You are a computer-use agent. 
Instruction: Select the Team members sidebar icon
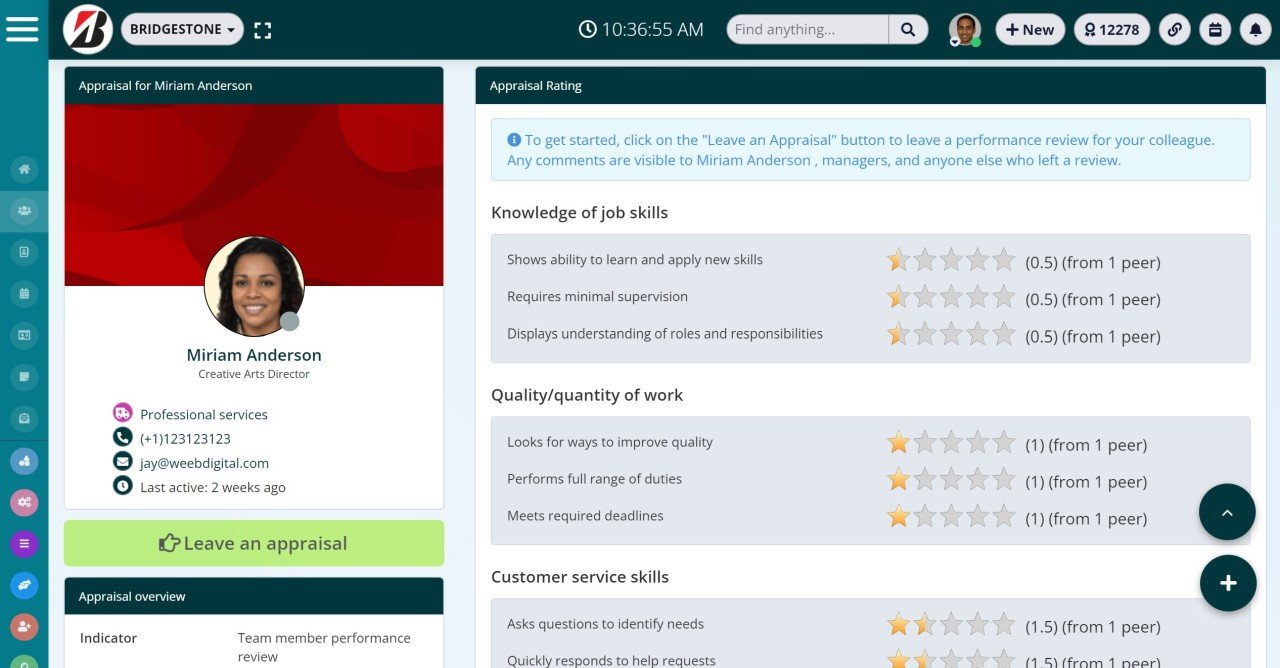[x=24, y=210]
